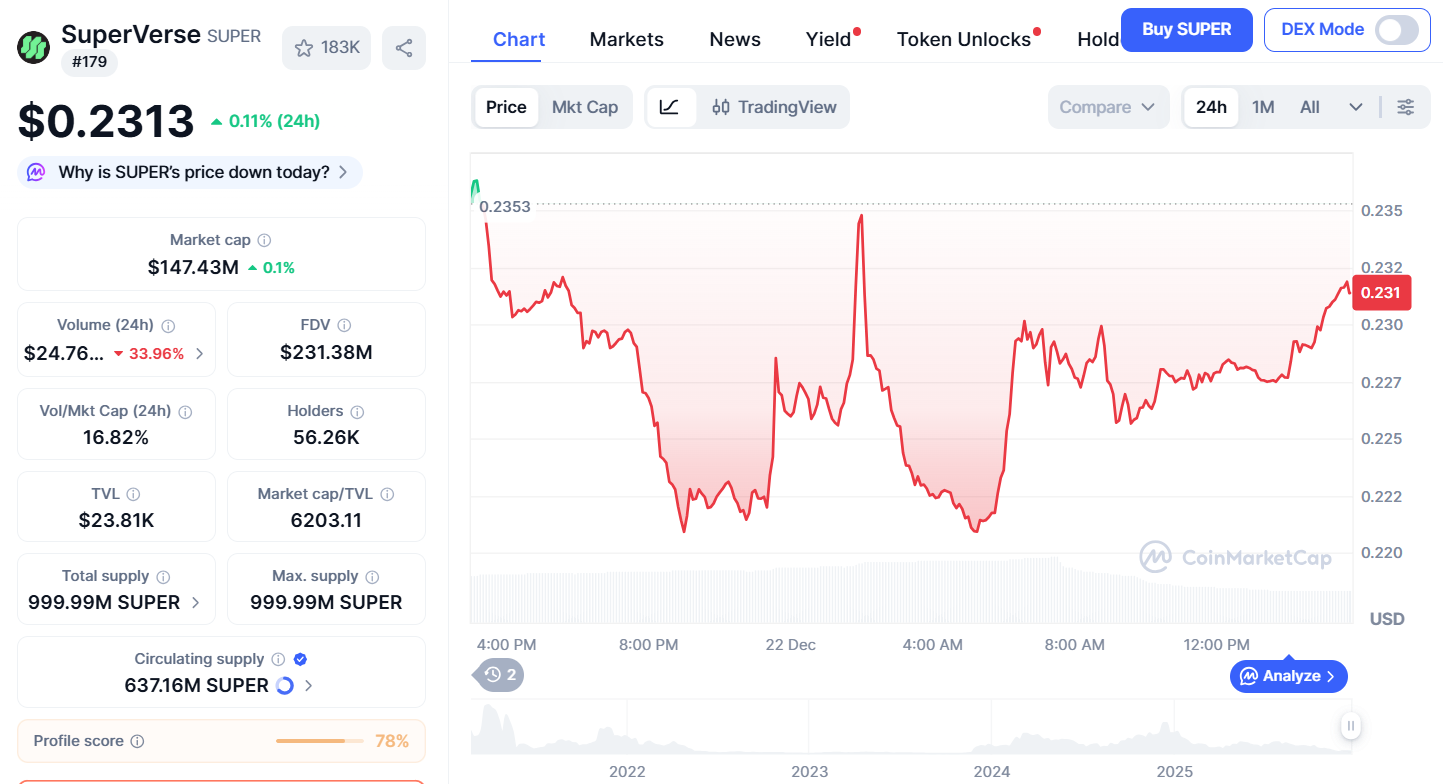The width and height of the screenshot is (1443, 784).
Task: Click the Profile score progress bar
Action: 318,740
